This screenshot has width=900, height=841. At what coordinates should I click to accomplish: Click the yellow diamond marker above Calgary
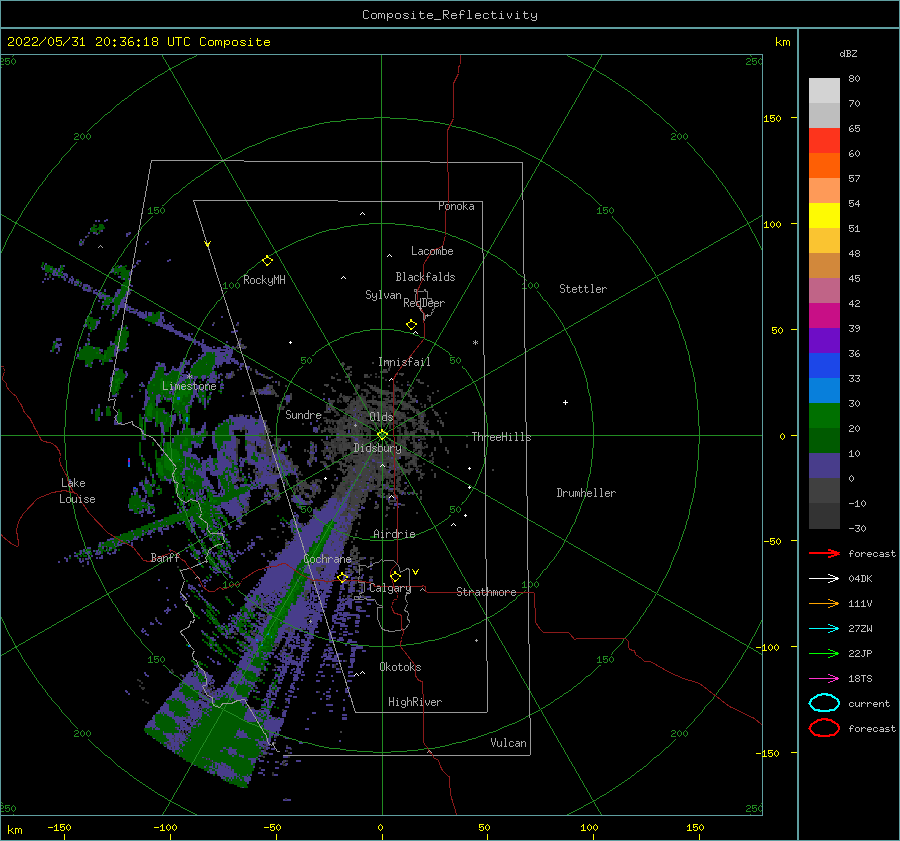[395, 576]
